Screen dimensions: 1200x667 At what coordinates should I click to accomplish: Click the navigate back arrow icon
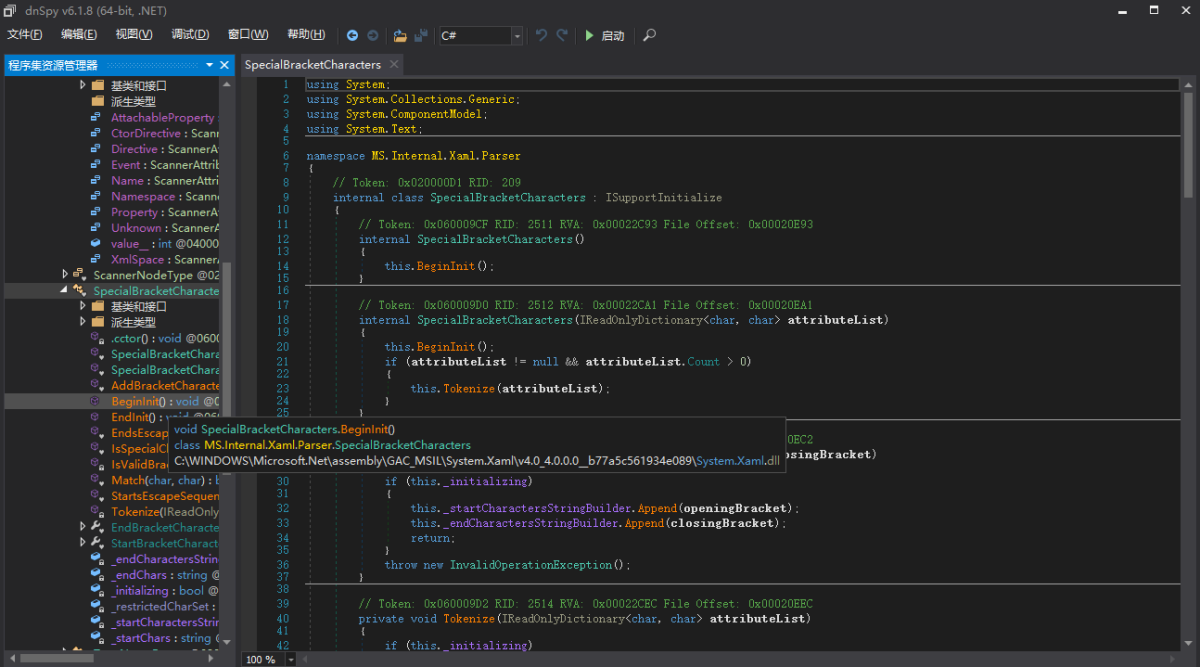[x=352, y=35]
